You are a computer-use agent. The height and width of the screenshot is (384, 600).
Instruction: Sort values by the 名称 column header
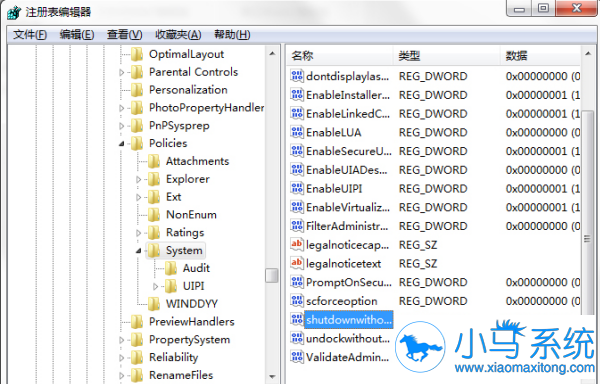[340, 56]
